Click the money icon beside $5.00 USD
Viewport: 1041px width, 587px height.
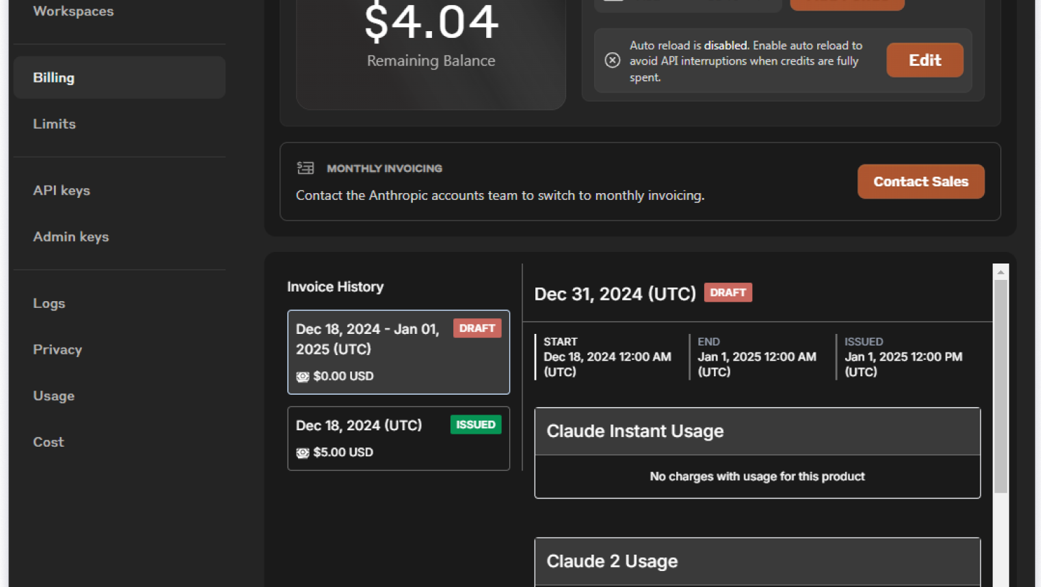coord(303,453)
